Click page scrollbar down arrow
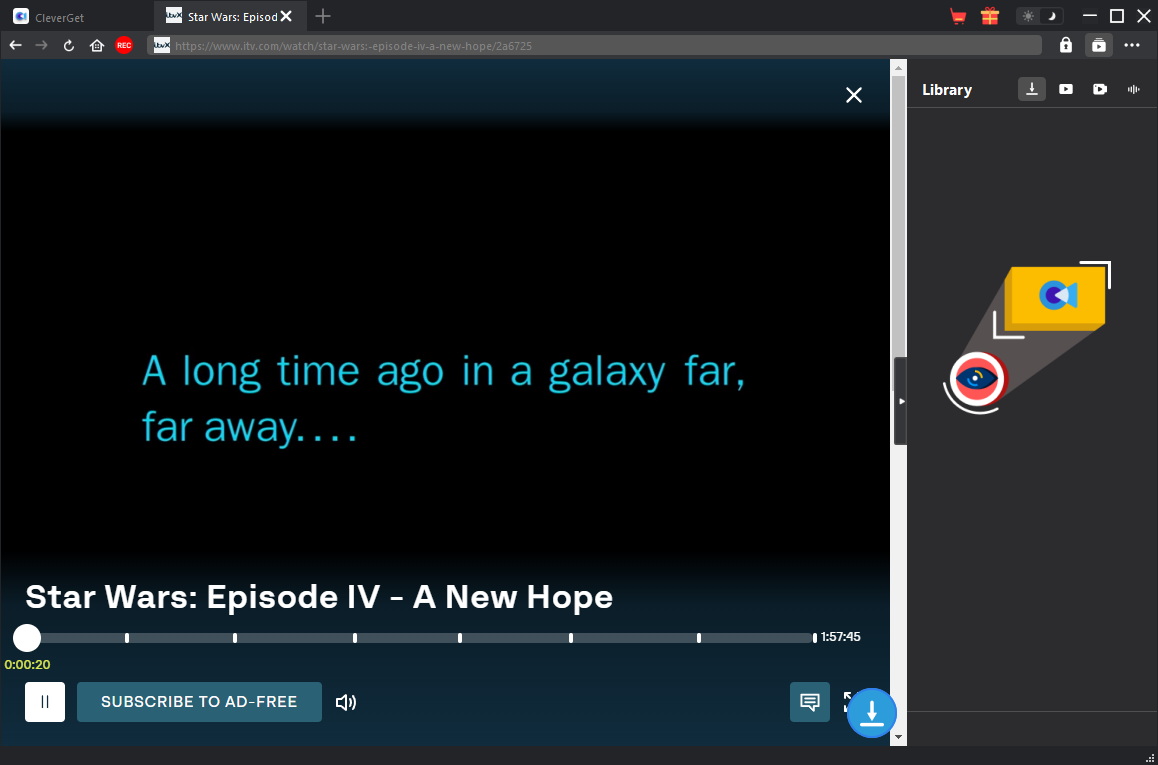Viewport: 1158px width, 765px height. point(898,737)
